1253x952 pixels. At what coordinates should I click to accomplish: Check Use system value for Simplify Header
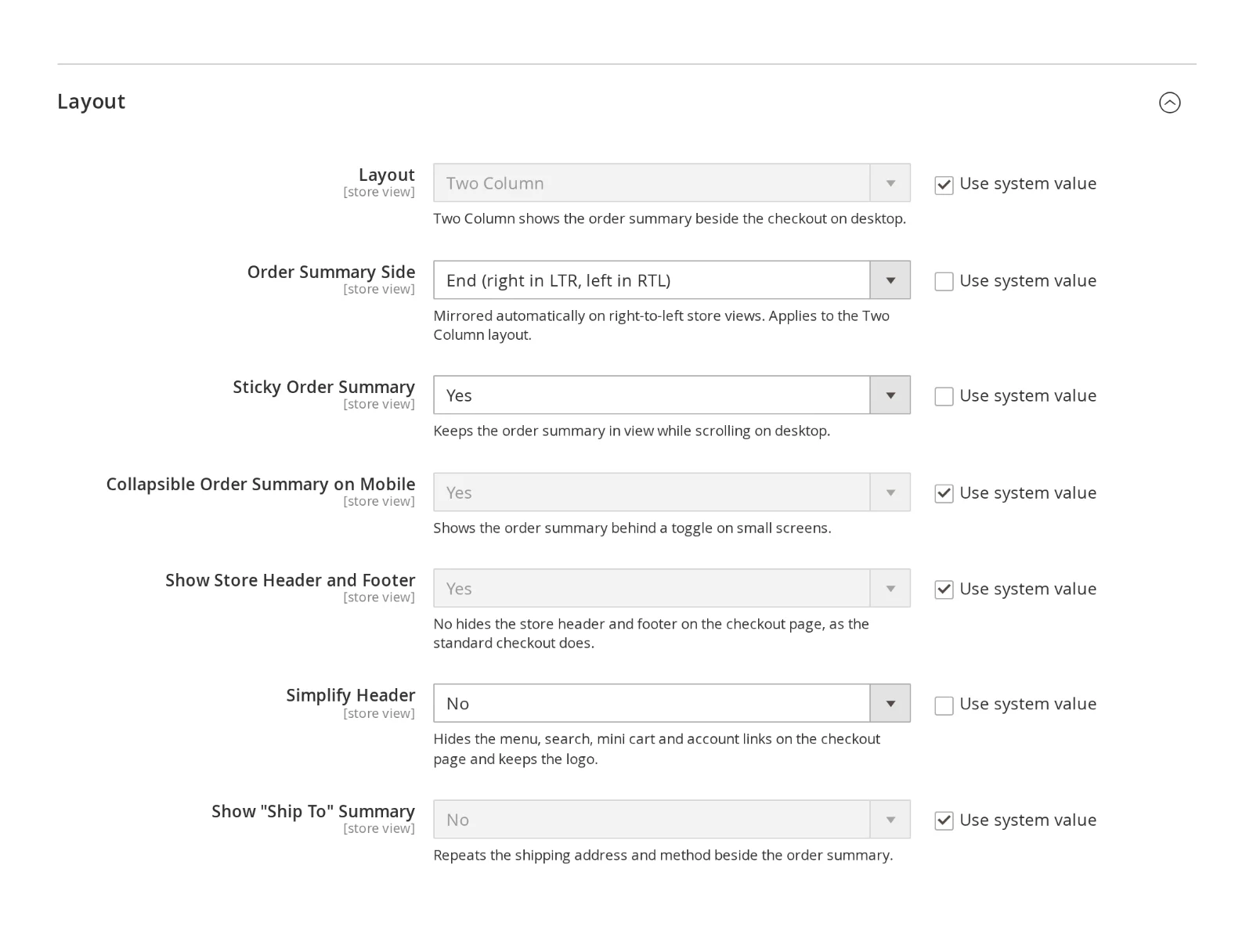(944, 705)
